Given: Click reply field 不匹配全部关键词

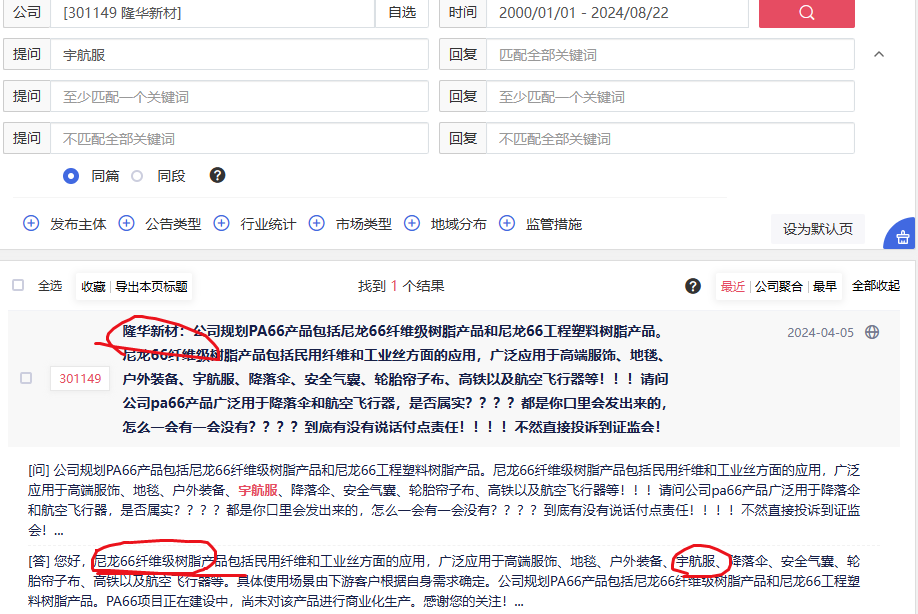Looking at the screenshot, I should [x=670, y=138].
